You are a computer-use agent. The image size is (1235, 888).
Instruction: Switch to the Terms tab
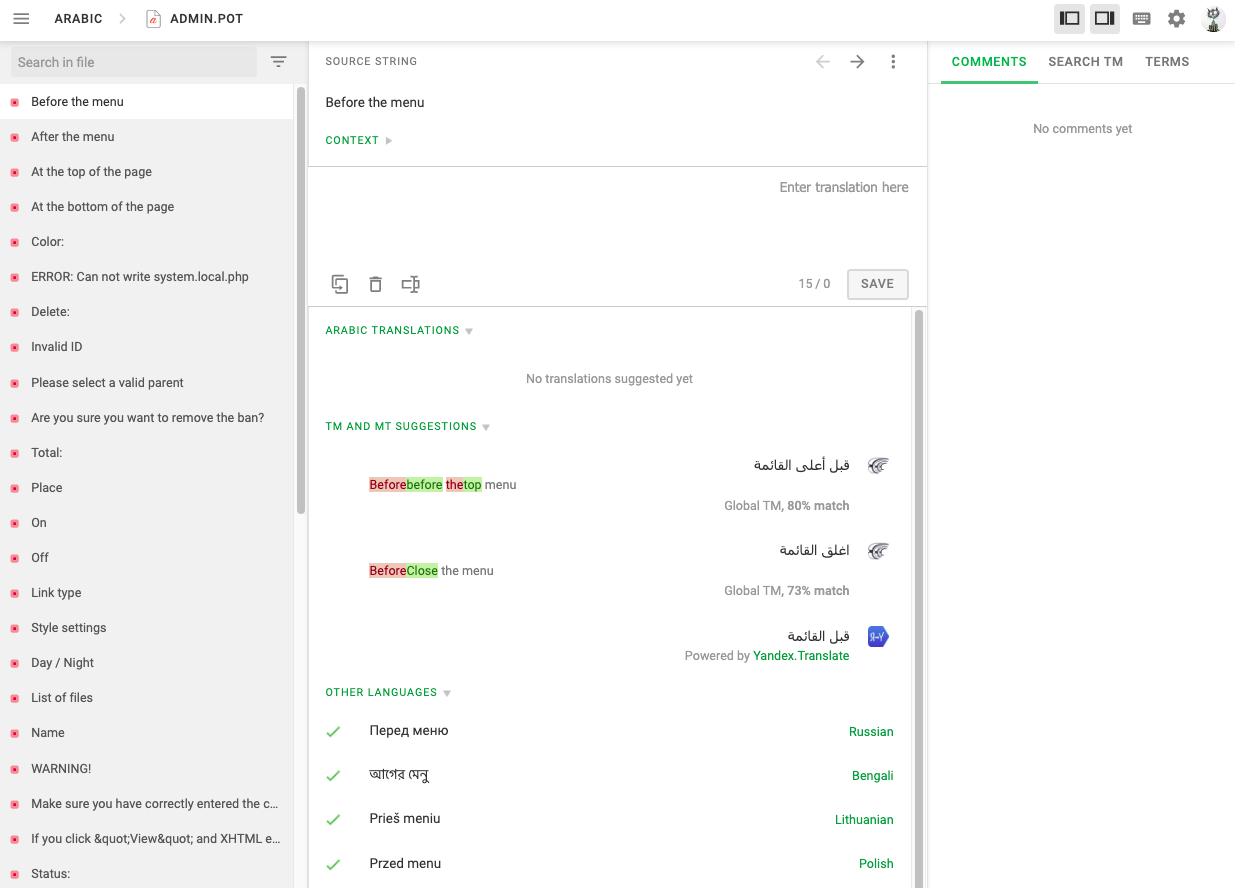coord(1167,62)
